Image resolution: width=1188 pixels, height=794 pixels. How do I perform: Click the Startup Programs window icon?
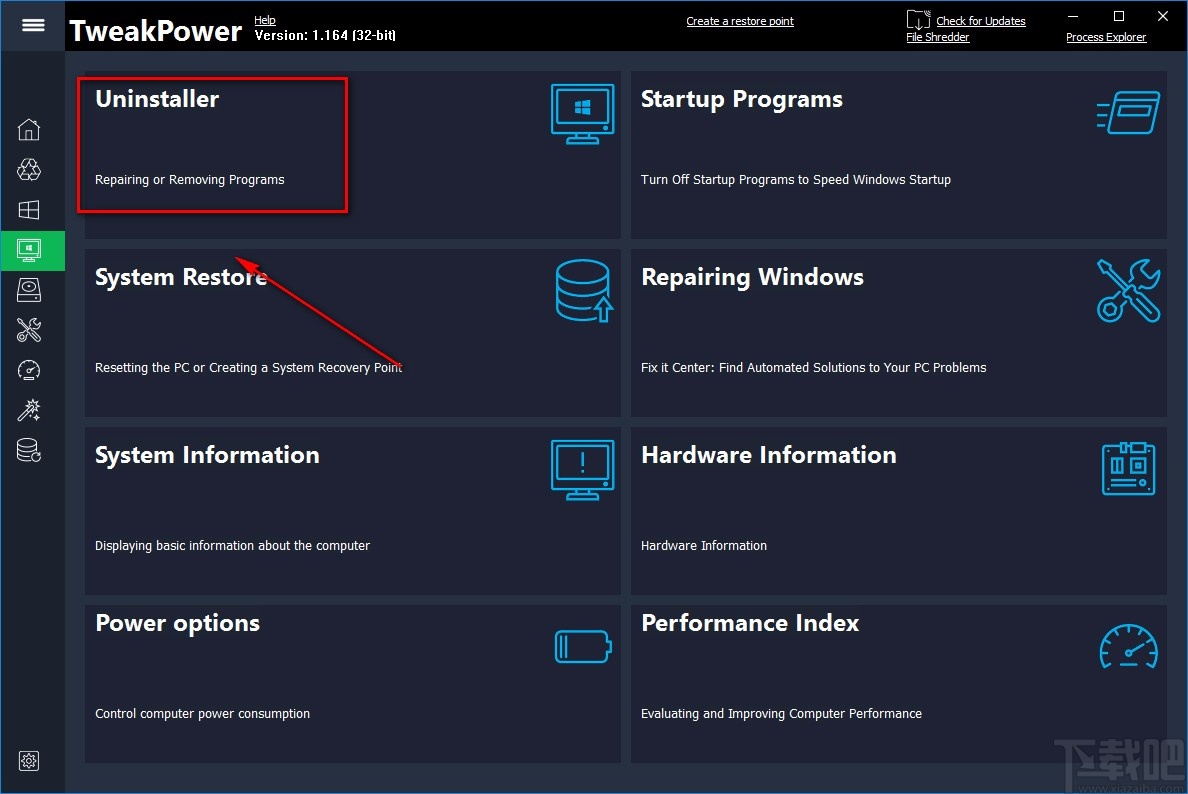tap(1128, 113)
